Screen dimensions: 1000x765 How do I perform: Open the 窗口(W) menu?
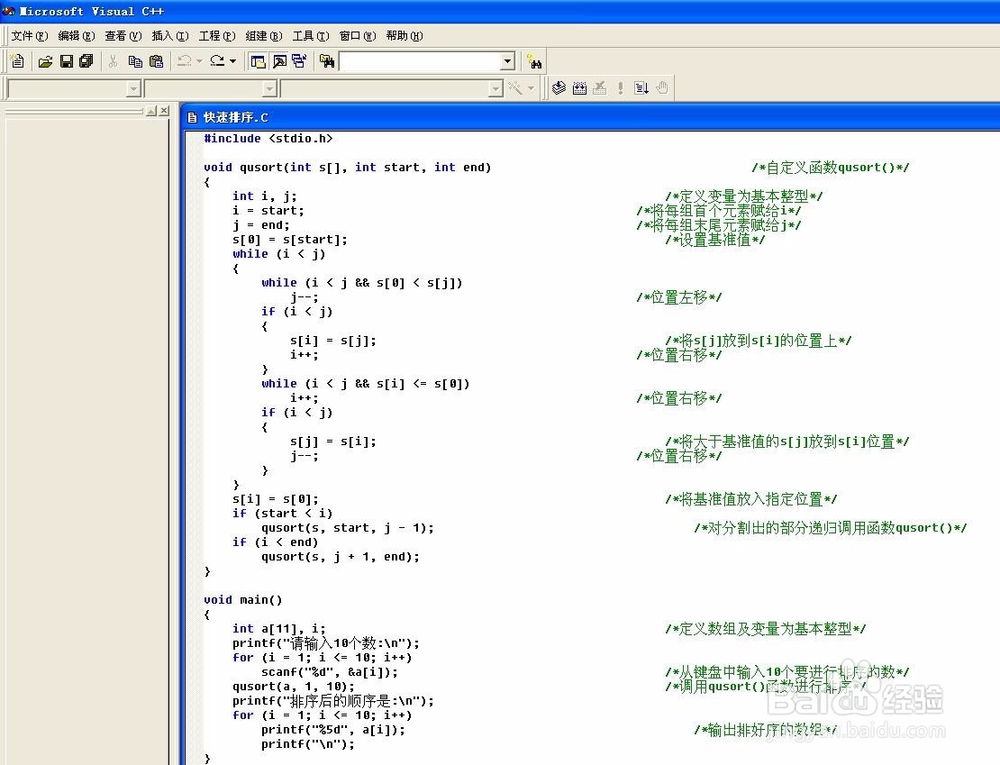pyautogui.click(x=358, y=36)
